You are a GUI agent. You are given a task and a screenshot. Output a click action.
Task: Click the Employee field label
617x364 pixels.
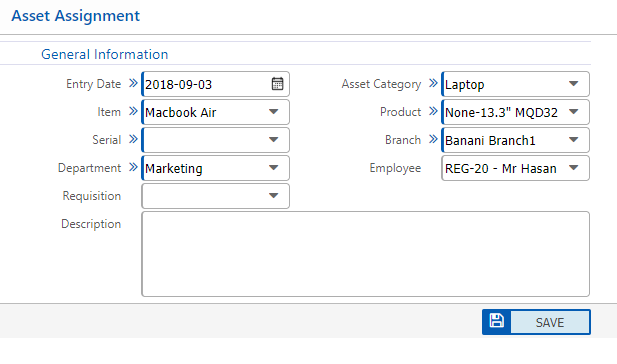395,168
